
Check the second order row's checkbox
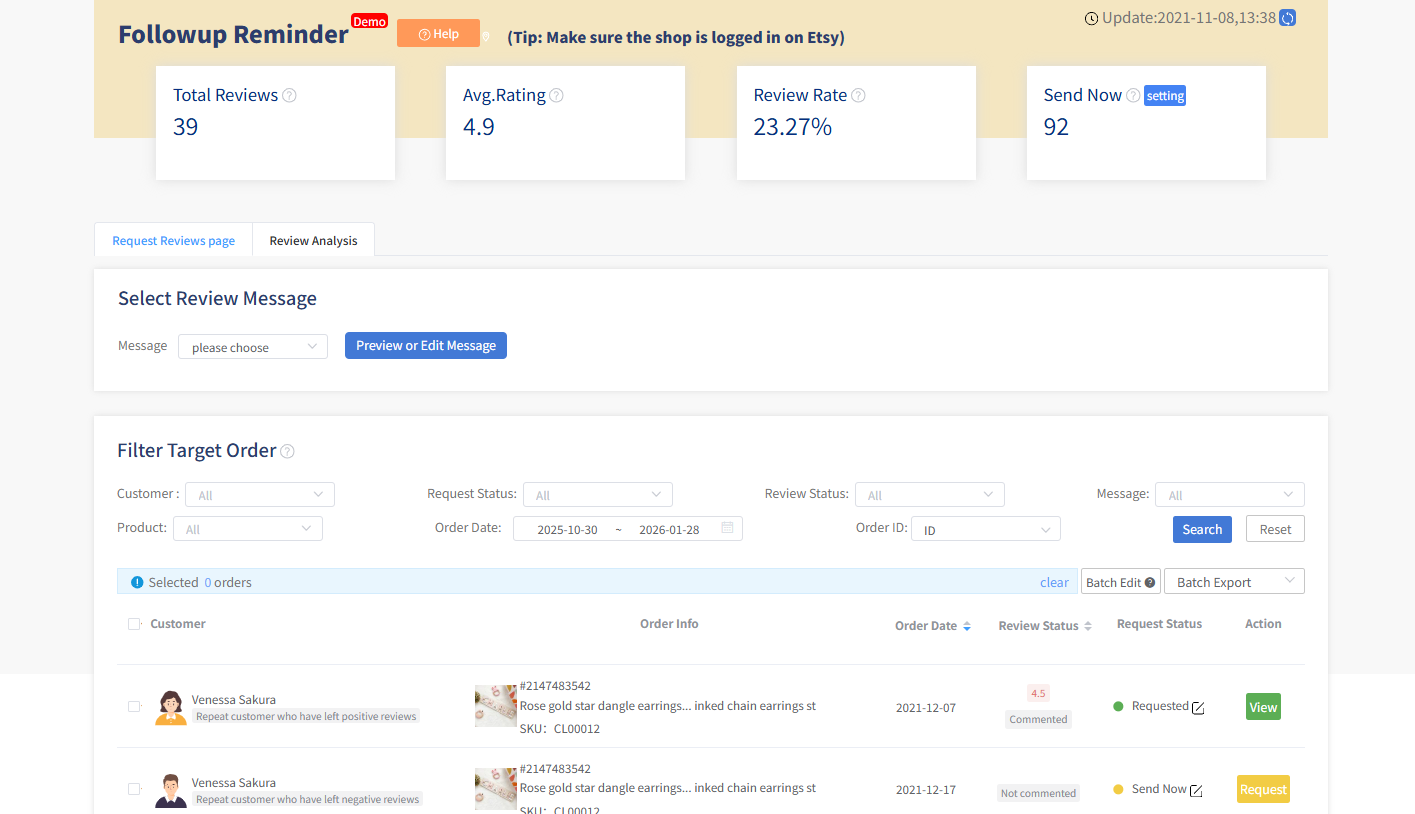pyautogui.click(x=134, y=788)
